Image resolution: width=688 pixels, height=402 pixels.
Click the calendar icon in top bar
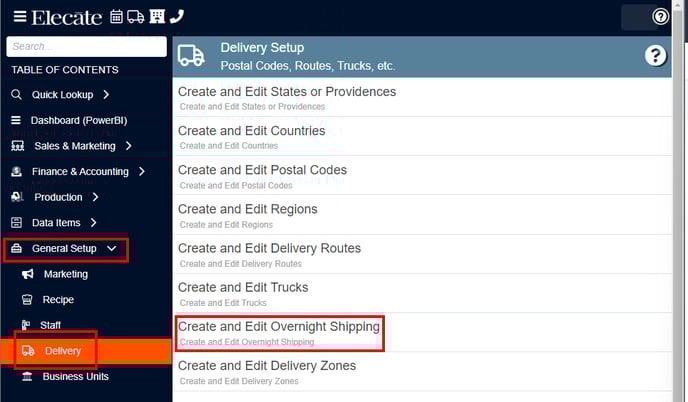[x=116, y=17]
